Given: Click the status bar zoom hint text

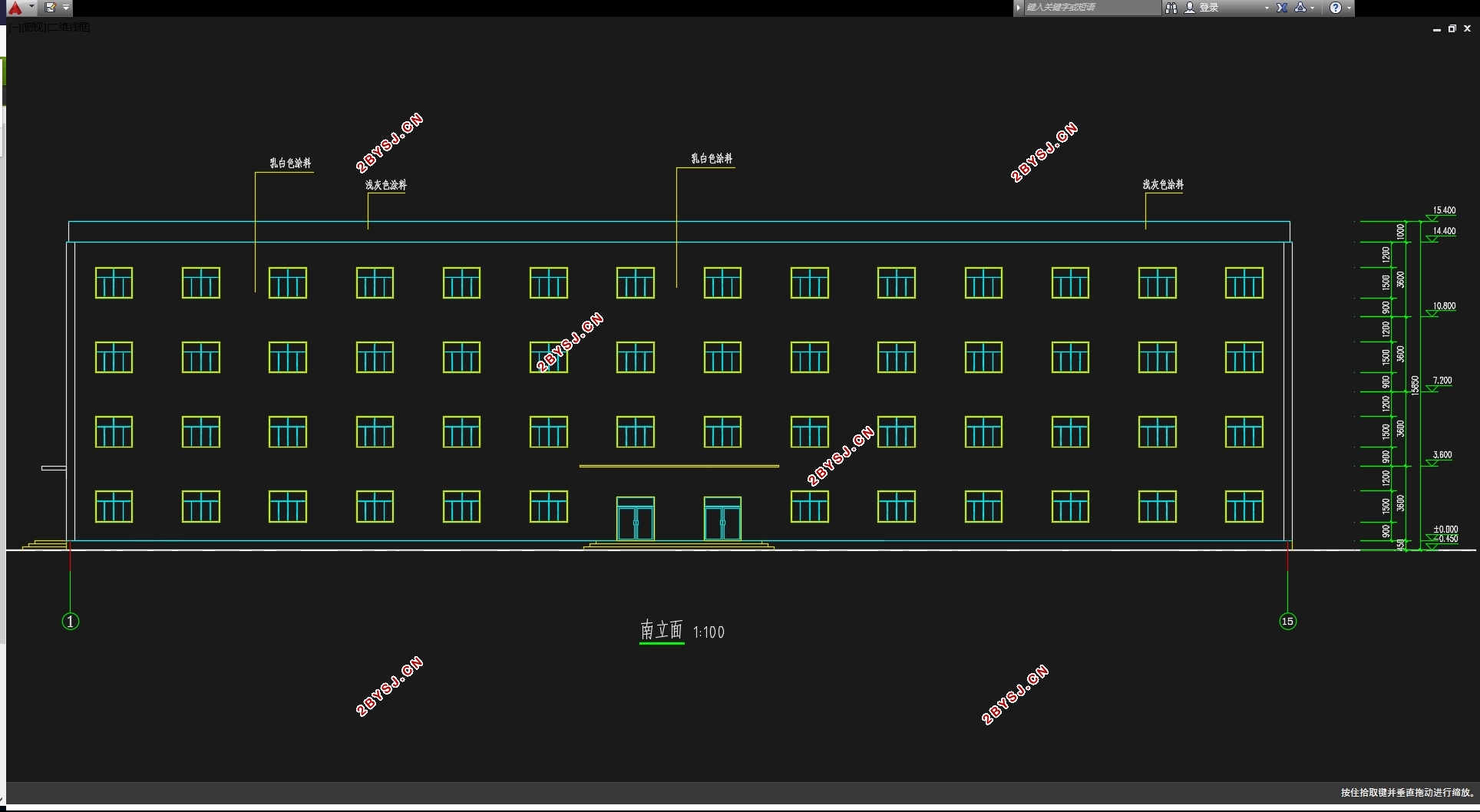Looking at the screenshot, I should [x=1408, y=793].
